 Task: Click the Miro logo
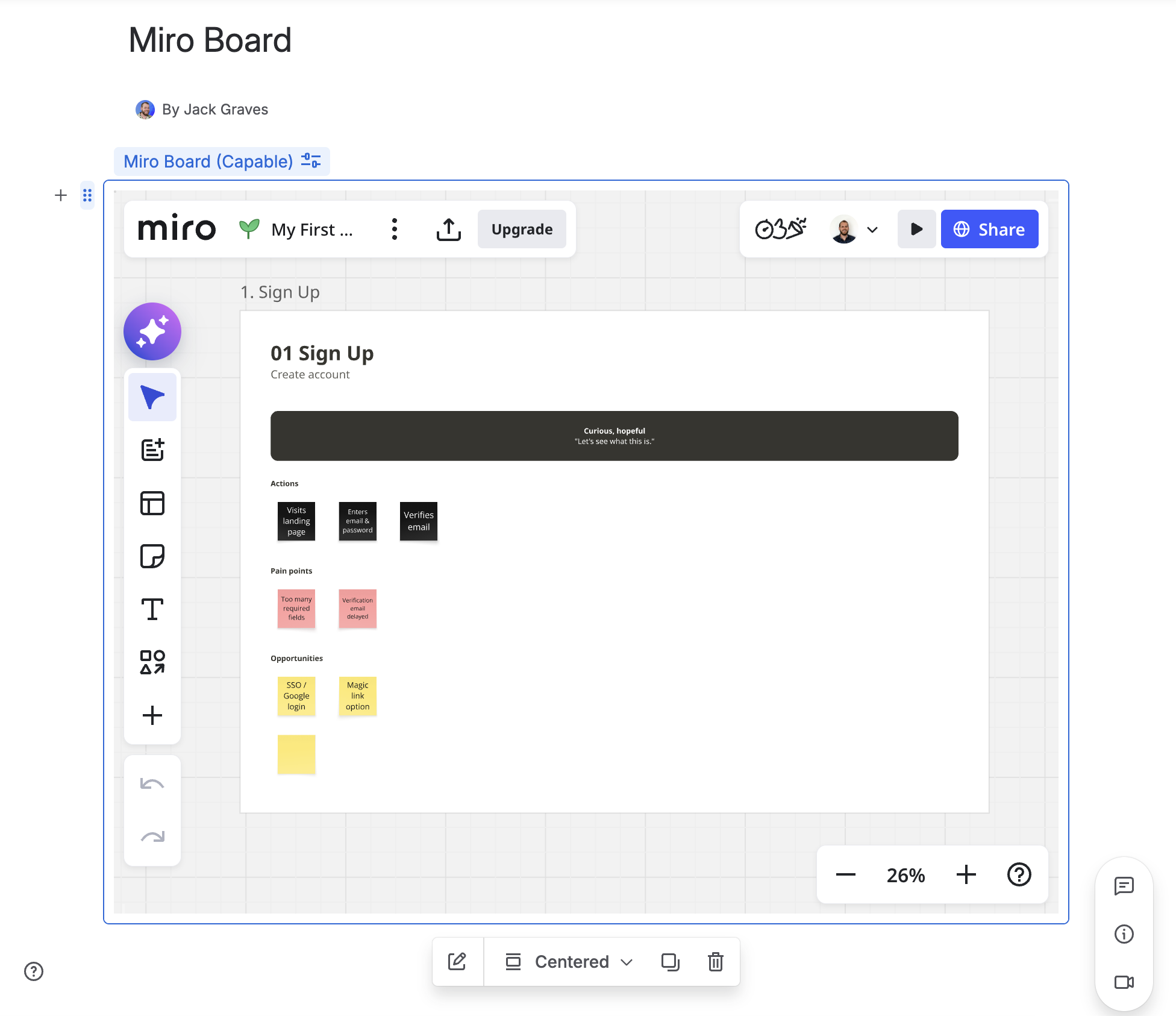pyautogui.click(x=177, y=228)
